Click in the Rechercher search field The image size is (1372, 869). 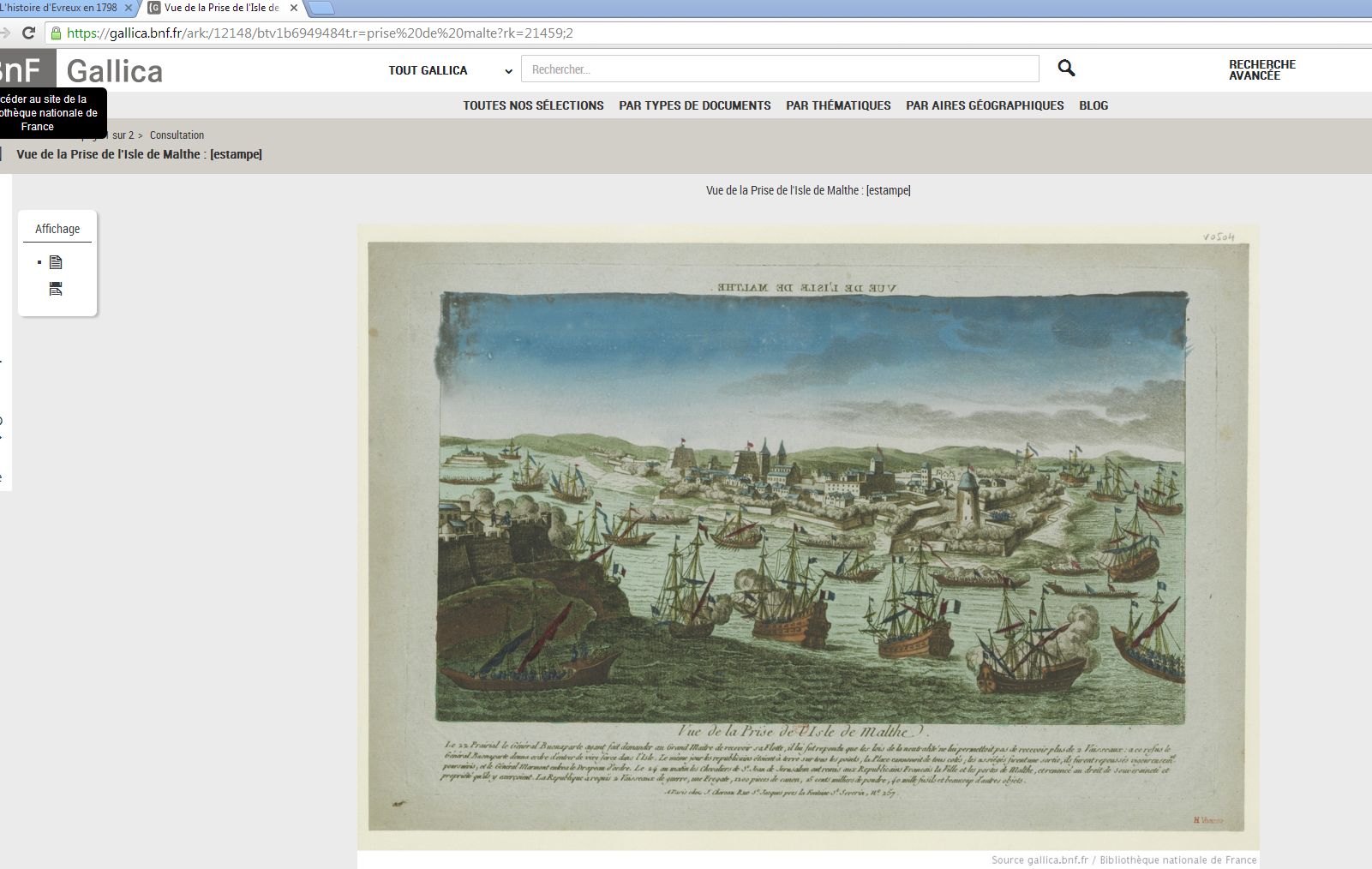pos(780,69)
